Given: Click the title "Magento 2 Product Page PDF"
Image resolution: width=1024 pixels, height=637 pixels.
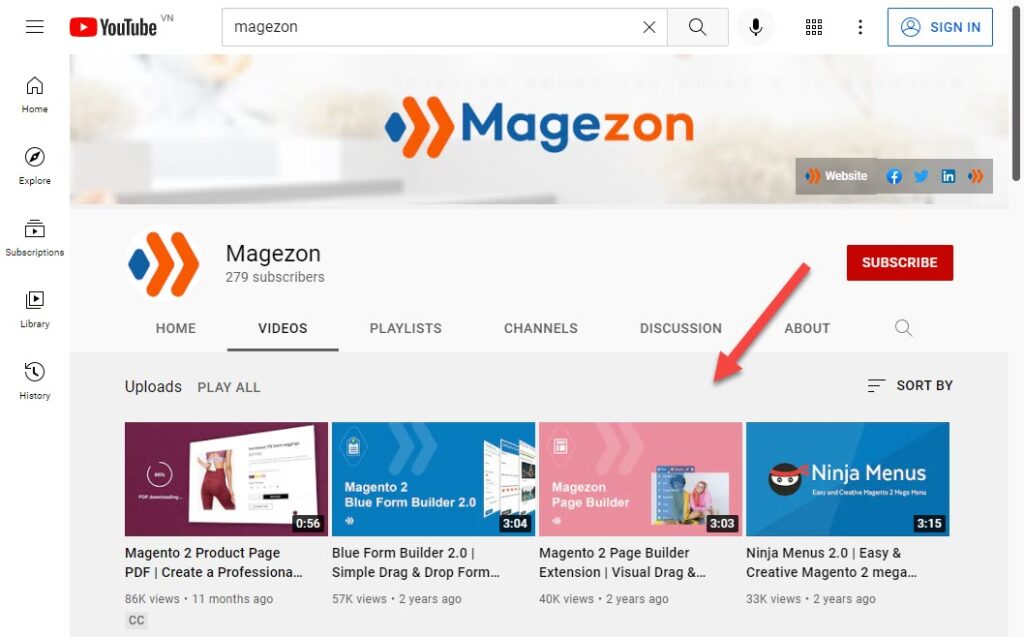Looking at the screenshot, I should (214, 563).
